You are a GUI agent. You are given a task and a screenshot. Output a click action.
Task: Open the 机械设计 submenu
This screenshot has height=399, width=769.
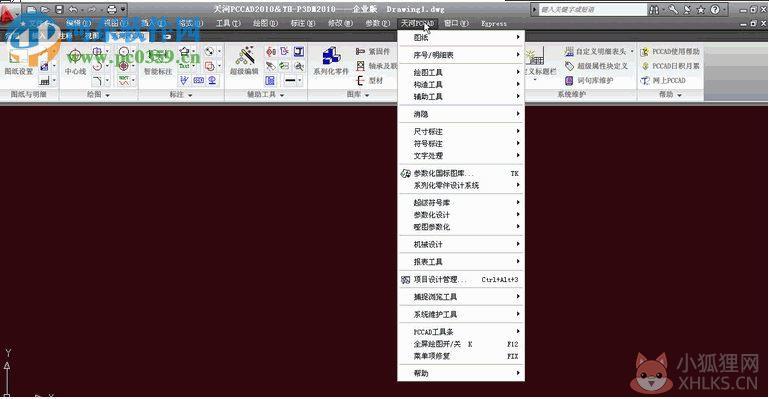point(461,244)
